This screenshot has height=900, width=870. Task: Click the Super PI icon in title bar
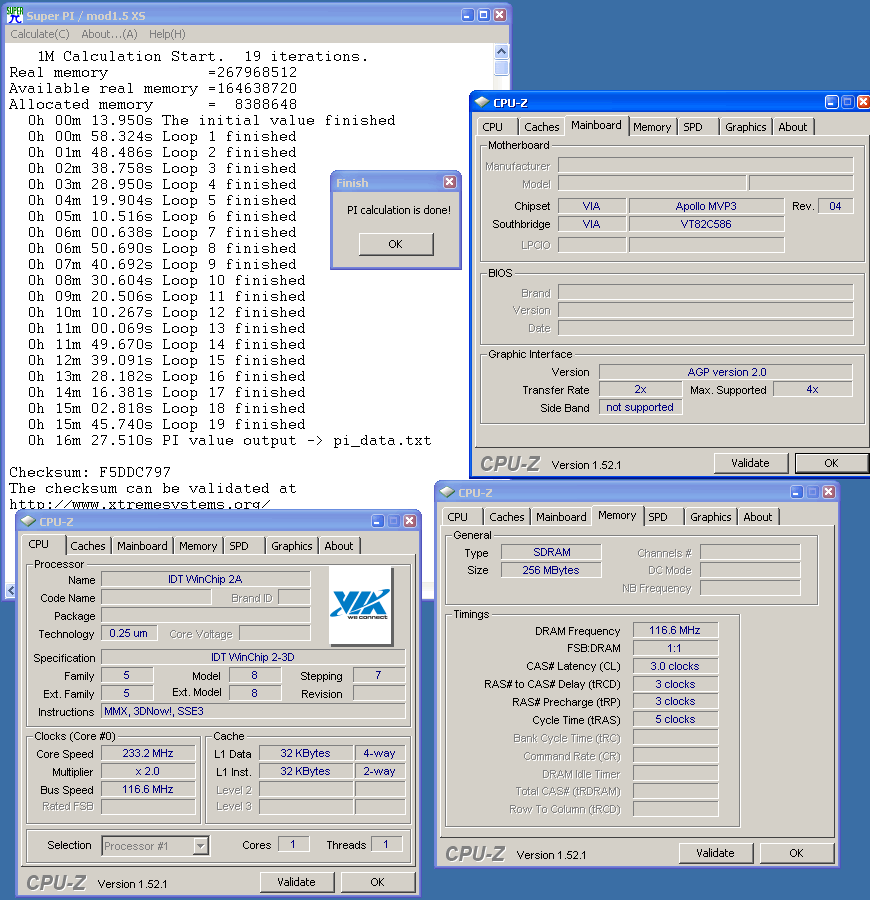[x=14, y=14]
